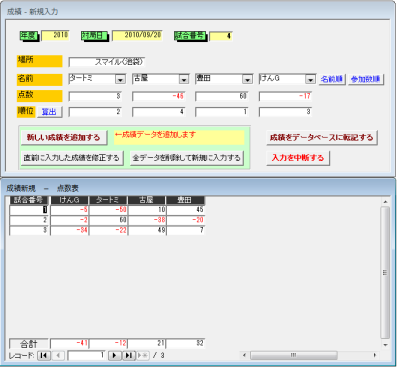Click horizontal scrollbar thumb in 点数表
The width and height of the screenshot is (398, 367).
click(x=294, y=355)
